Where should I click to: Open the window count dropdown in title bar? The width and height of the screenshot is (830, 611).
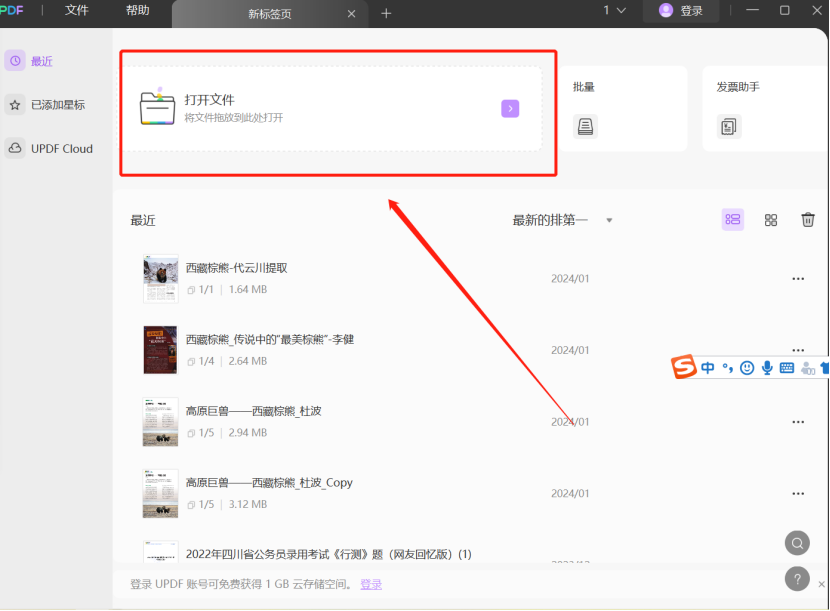614,11
